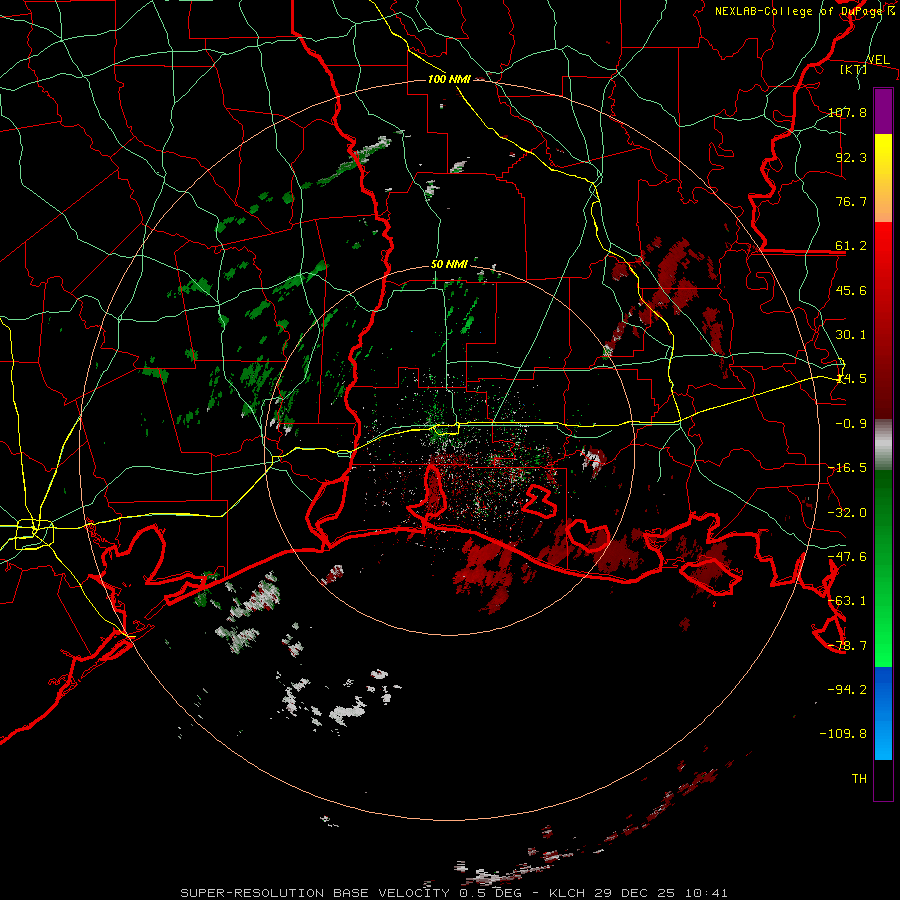Viewport: 900px width, 900px height.
Task: Click the NEXLAB-College of DuPage title text
Action: (x=804, y=11)
